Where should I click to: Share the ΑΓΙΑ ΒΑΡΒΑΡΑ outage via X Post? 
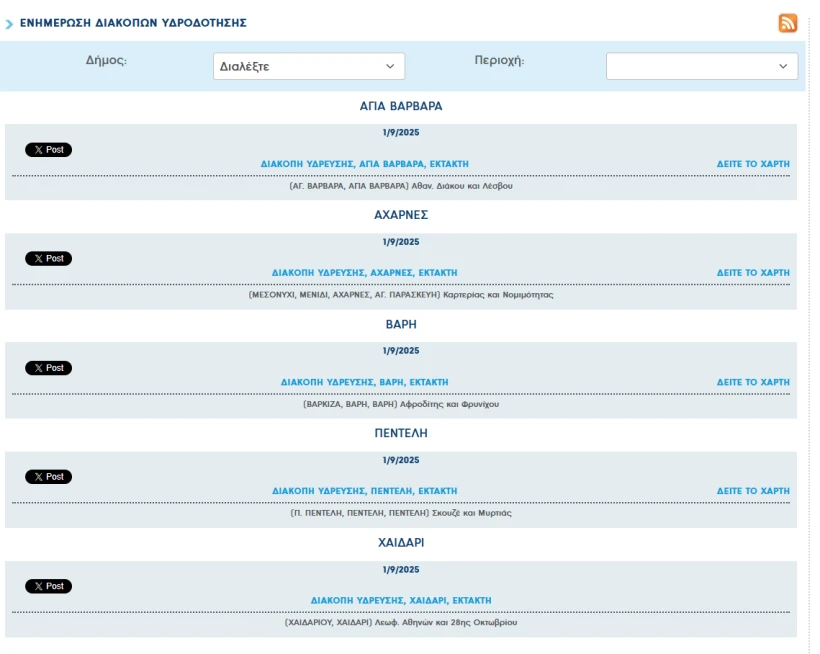[49, 150]
